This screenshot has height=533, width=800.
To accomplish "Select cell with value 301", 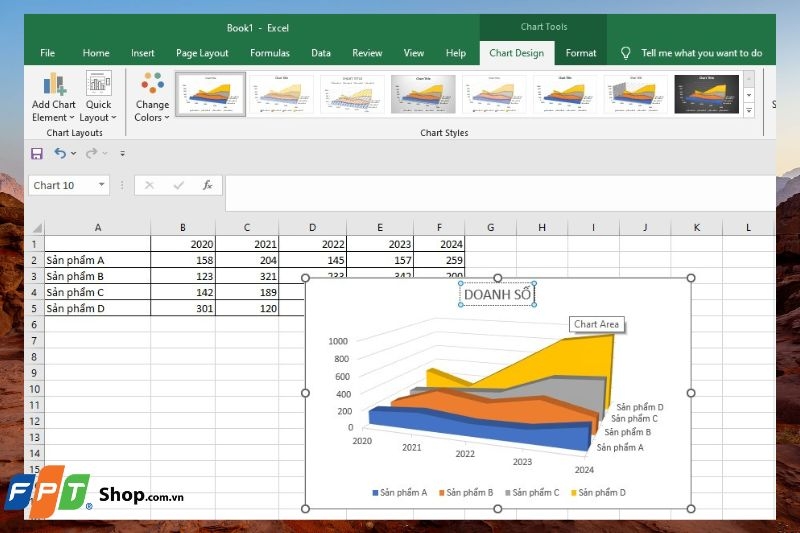I will point(183,308).
